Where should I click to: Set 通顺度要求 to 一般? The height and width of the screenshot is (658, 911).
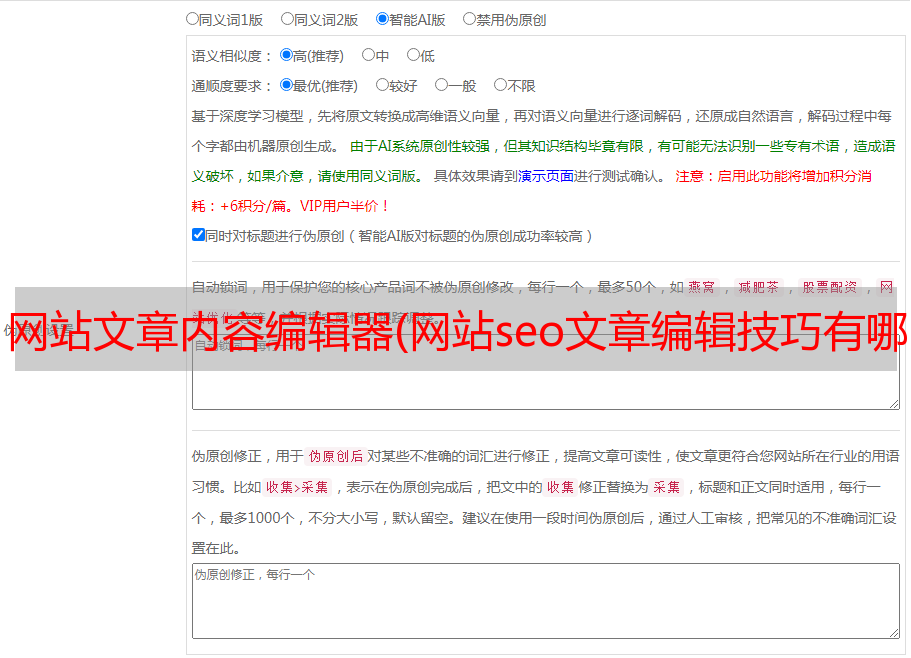pos(442,85)
